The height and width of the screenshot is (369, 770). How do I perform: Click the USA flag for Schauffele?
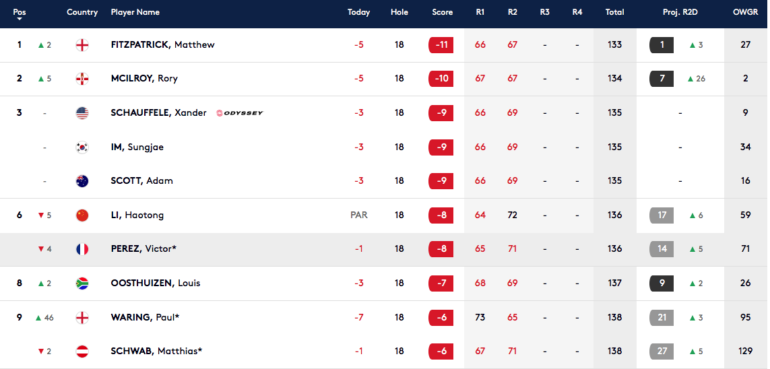tap(82, 113)
